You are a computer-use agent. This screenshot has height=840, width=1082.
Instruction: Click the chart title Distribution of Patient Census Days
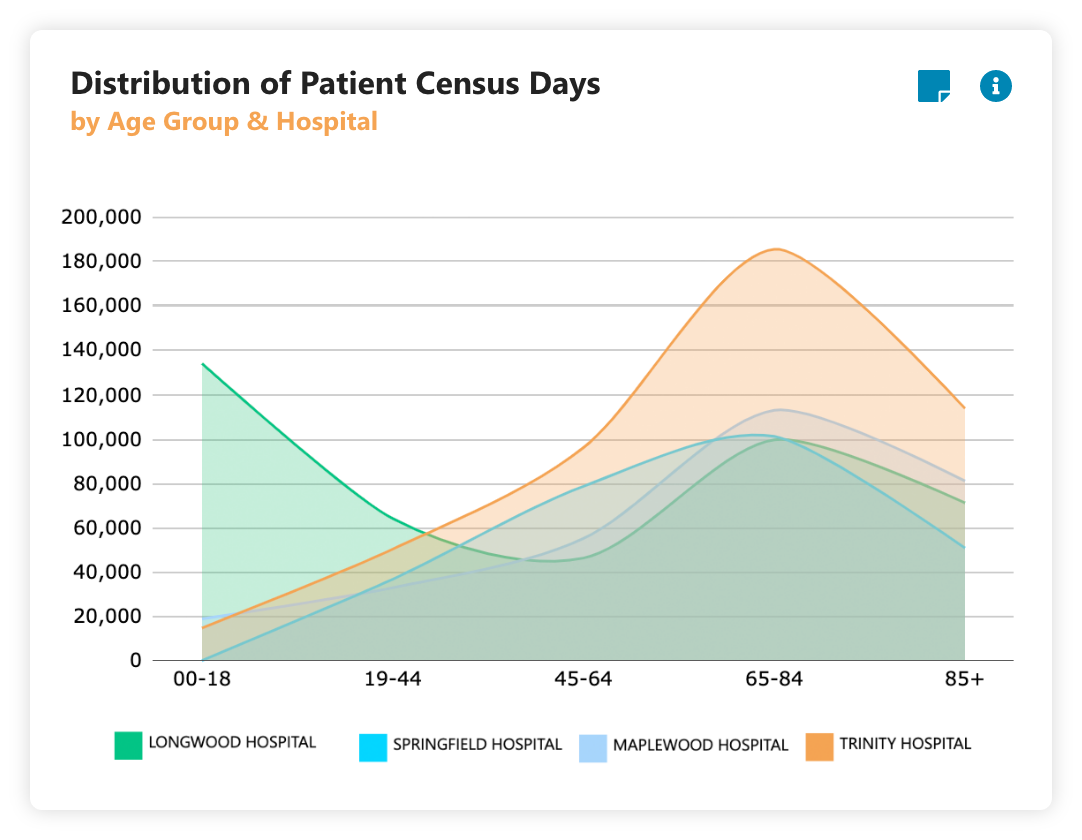click(335, 84)
